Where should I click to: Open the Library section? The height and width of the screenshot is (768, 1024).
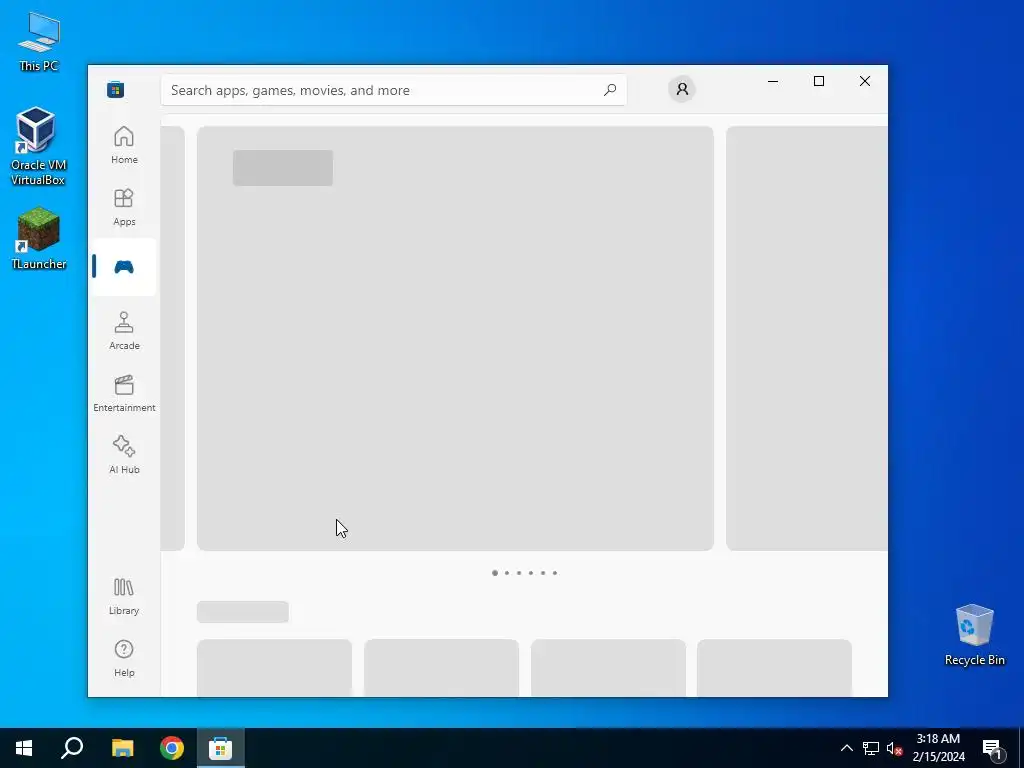click(x=124, y=596)
